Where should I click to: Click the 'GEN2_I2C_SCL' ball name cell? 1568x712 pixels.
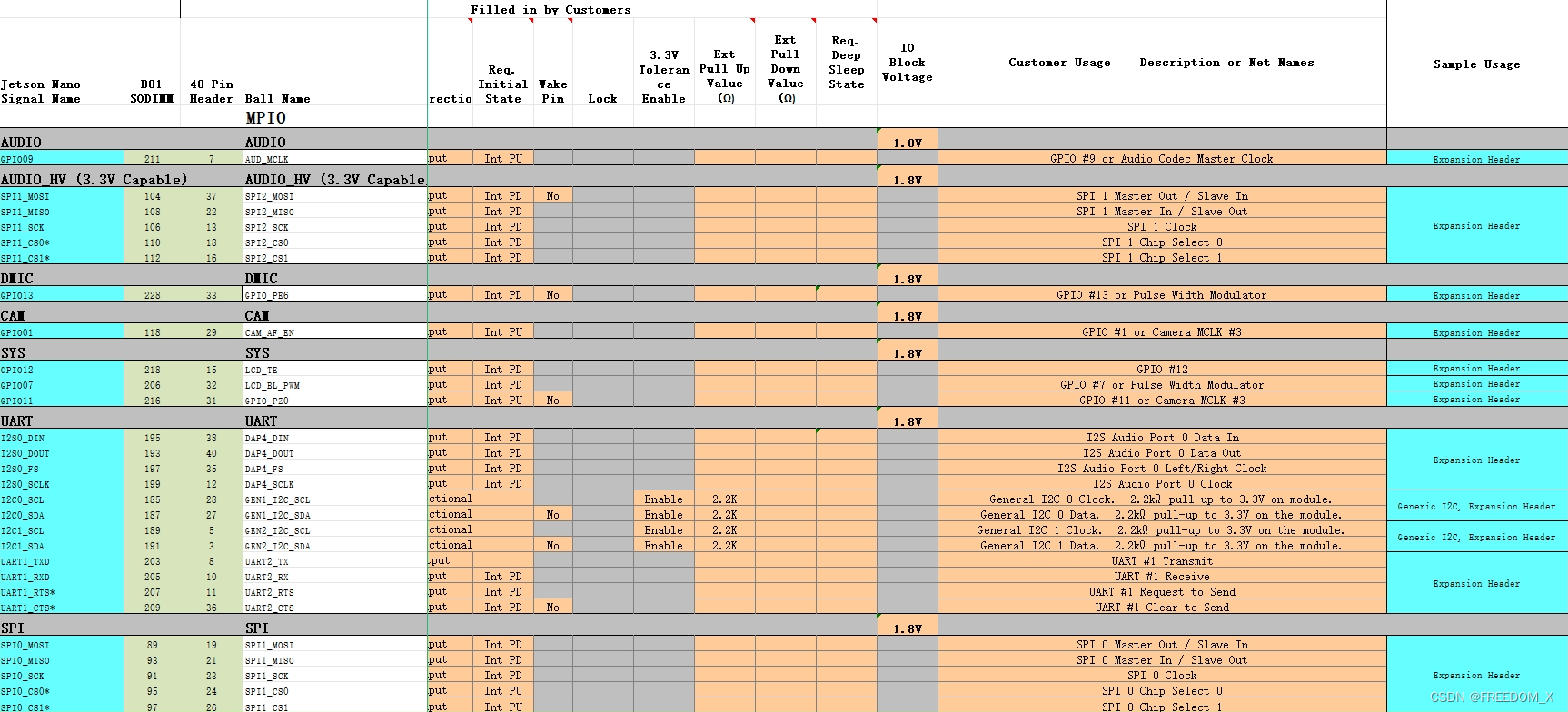tap(335, 529)
